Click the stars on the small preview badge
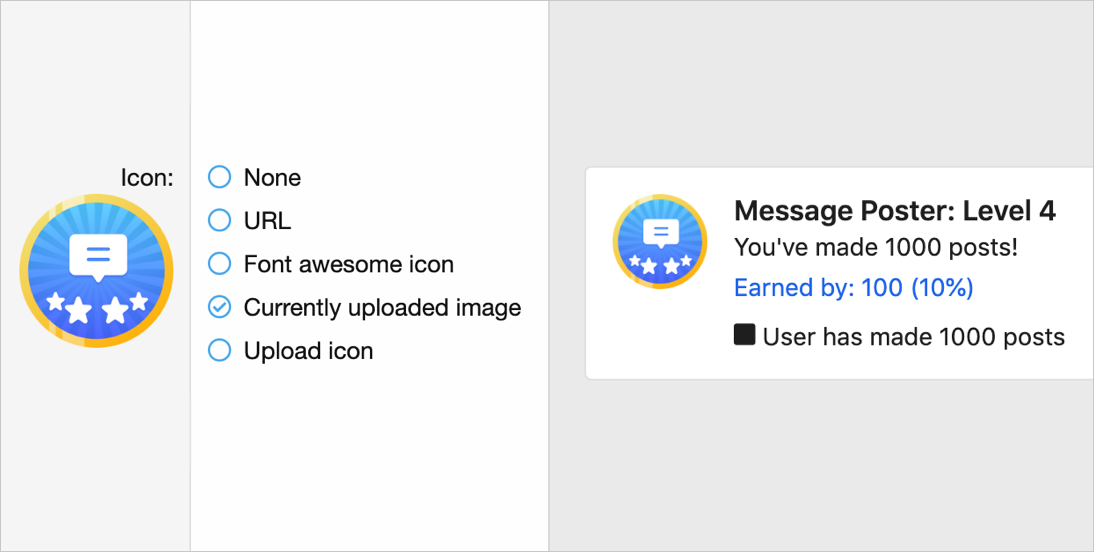Screen dimensions: 1094x552 point(660,264)
